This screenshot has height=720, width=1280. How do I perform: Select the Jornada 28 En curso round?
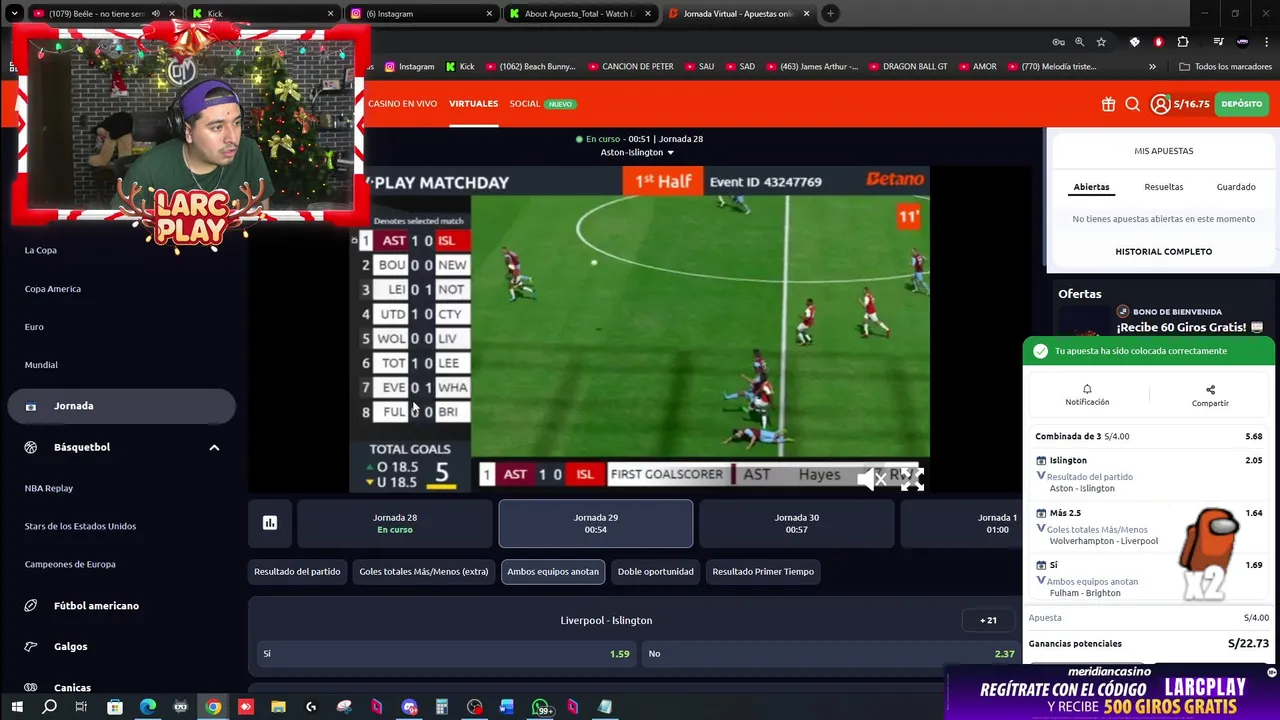pyautogui.click(x=395, y=523)
